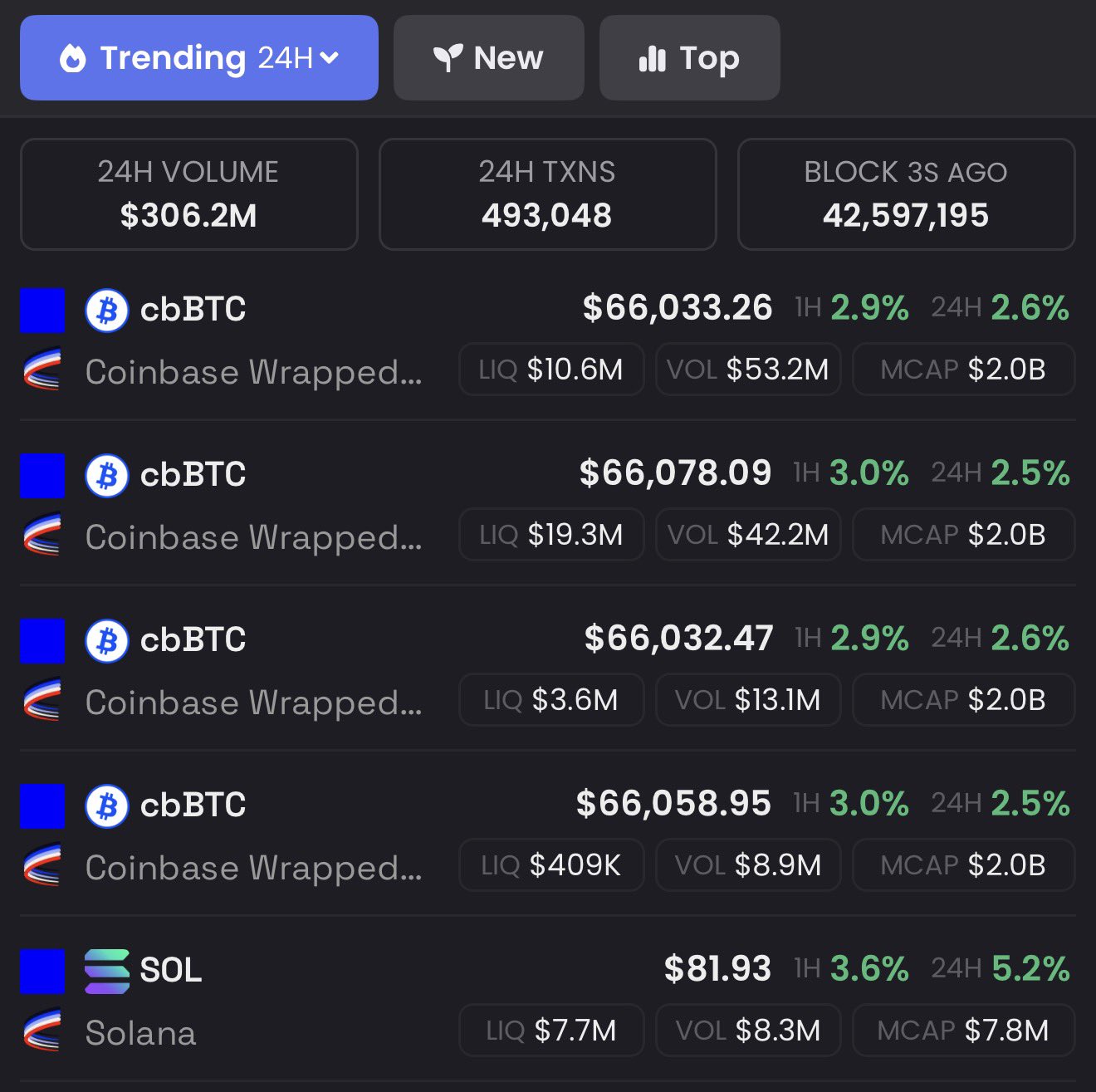Click the blue square swatch beside SOL

42,972
